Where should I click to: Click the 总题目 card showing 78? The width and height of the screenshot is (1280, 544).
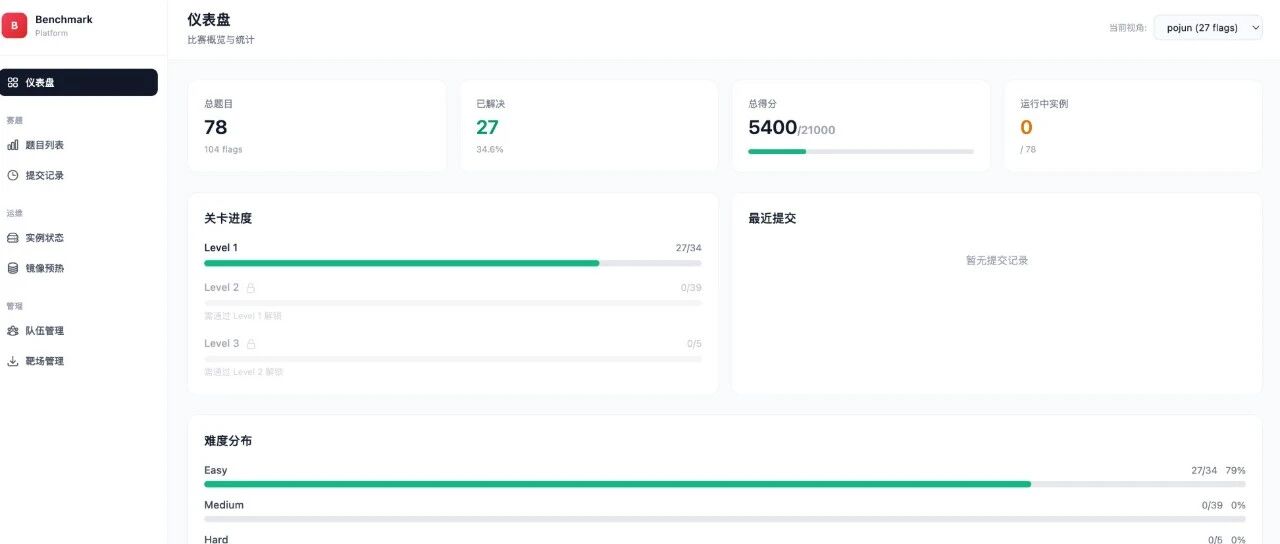317,126
